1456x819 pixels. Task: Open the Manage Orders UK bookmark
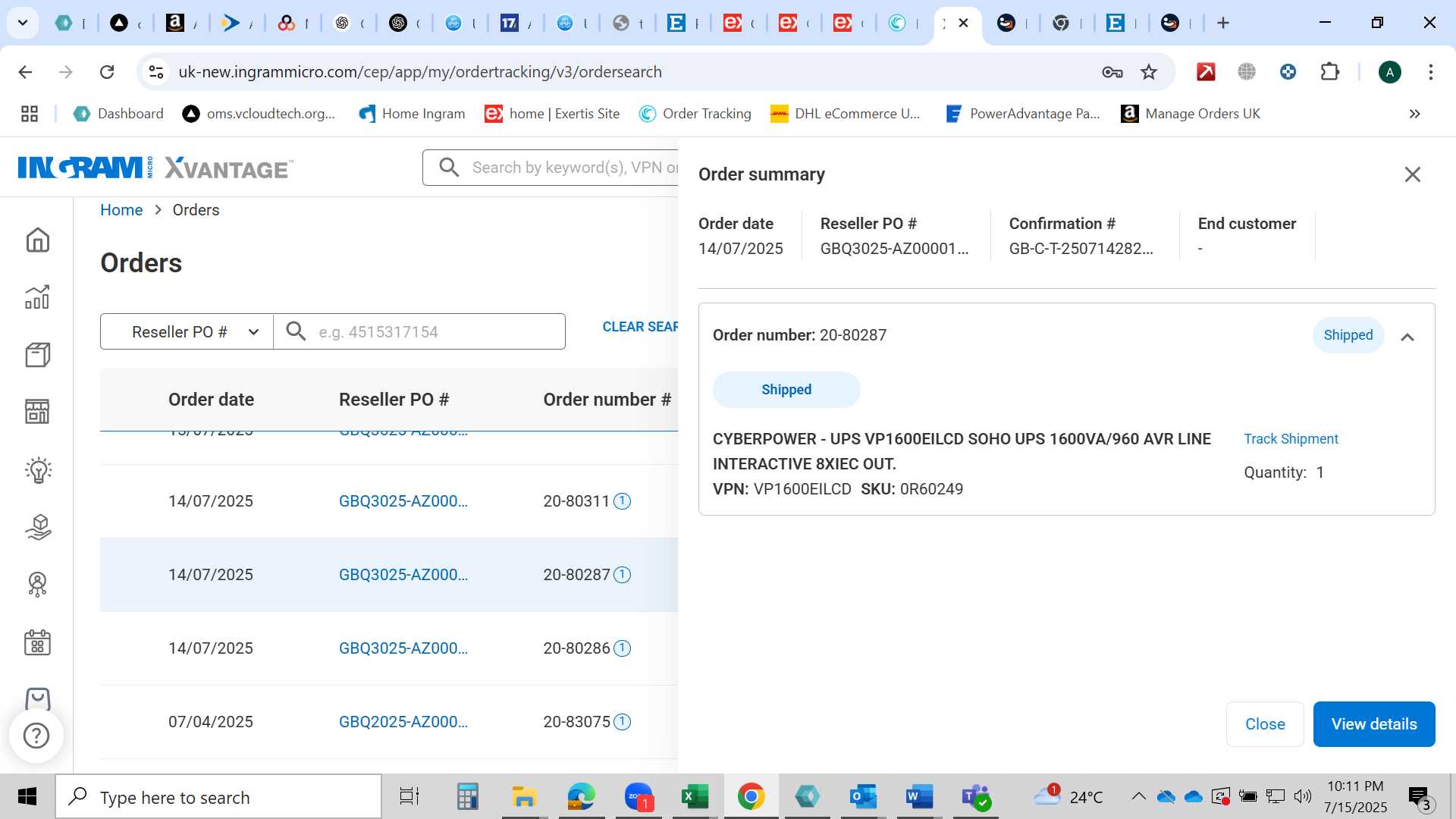click(1191, 114)
